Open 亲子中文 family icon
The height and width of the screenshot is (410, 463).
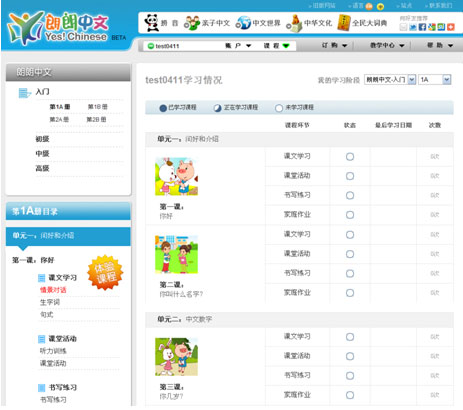192,23
